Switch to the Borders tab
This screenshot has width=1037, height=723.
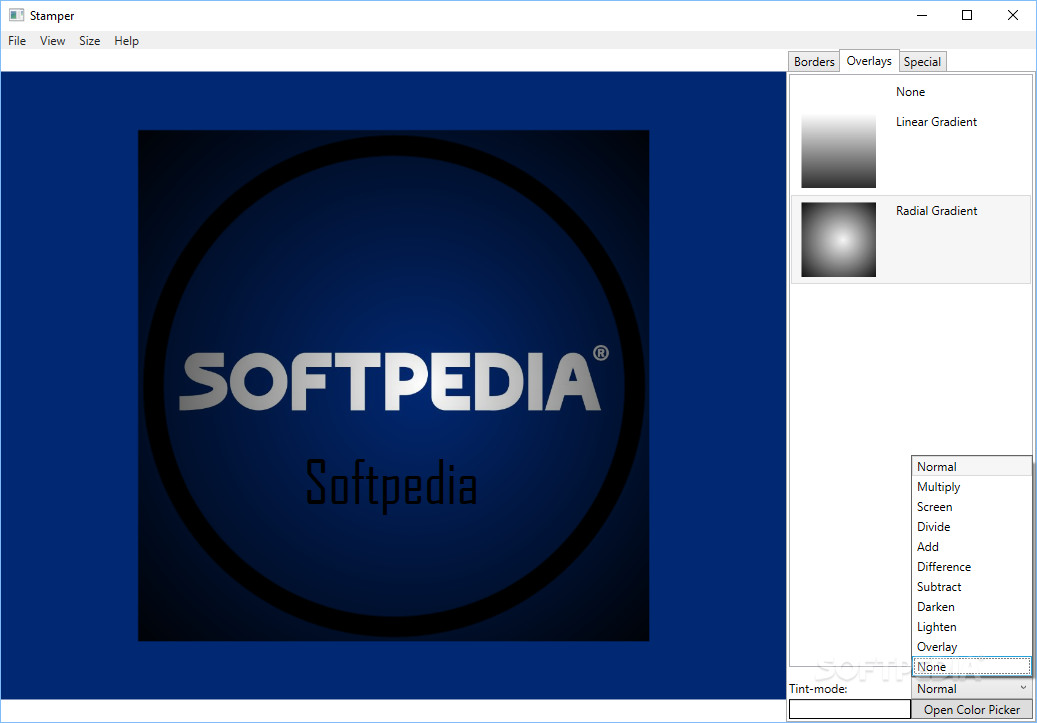point(814,62)
